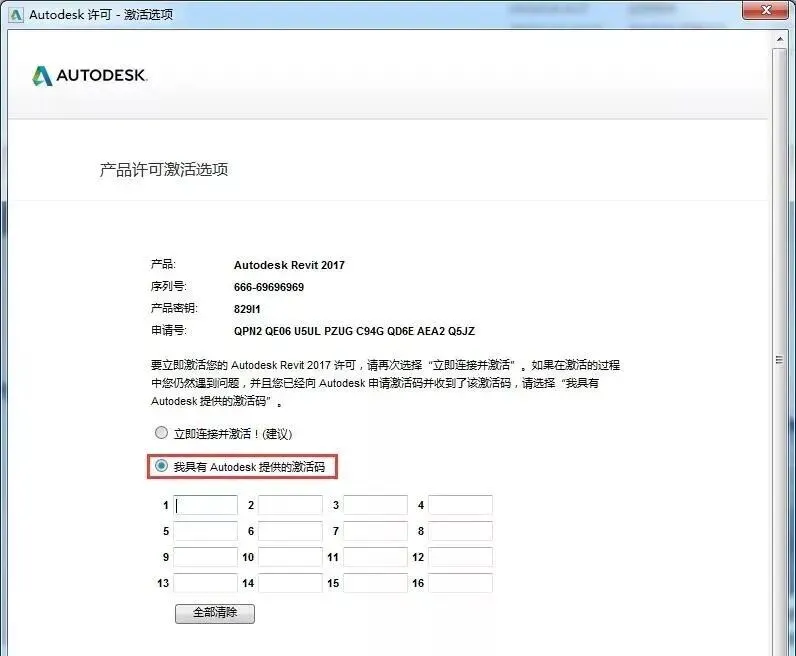Click activation code field 4
Image resolution: width=796 pixels, height=656 pixels.
click(460, 505)
